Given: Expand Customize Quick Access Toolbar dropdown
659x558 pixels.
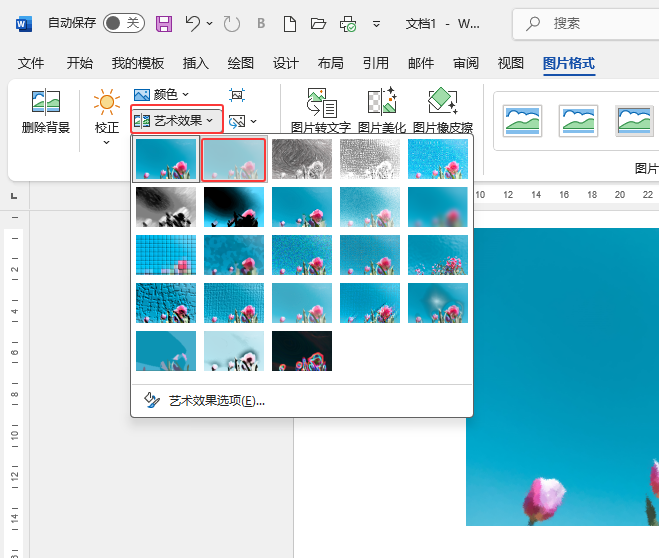Looking at the screenshot, I should pyautogui.click(x=377, y=24).
